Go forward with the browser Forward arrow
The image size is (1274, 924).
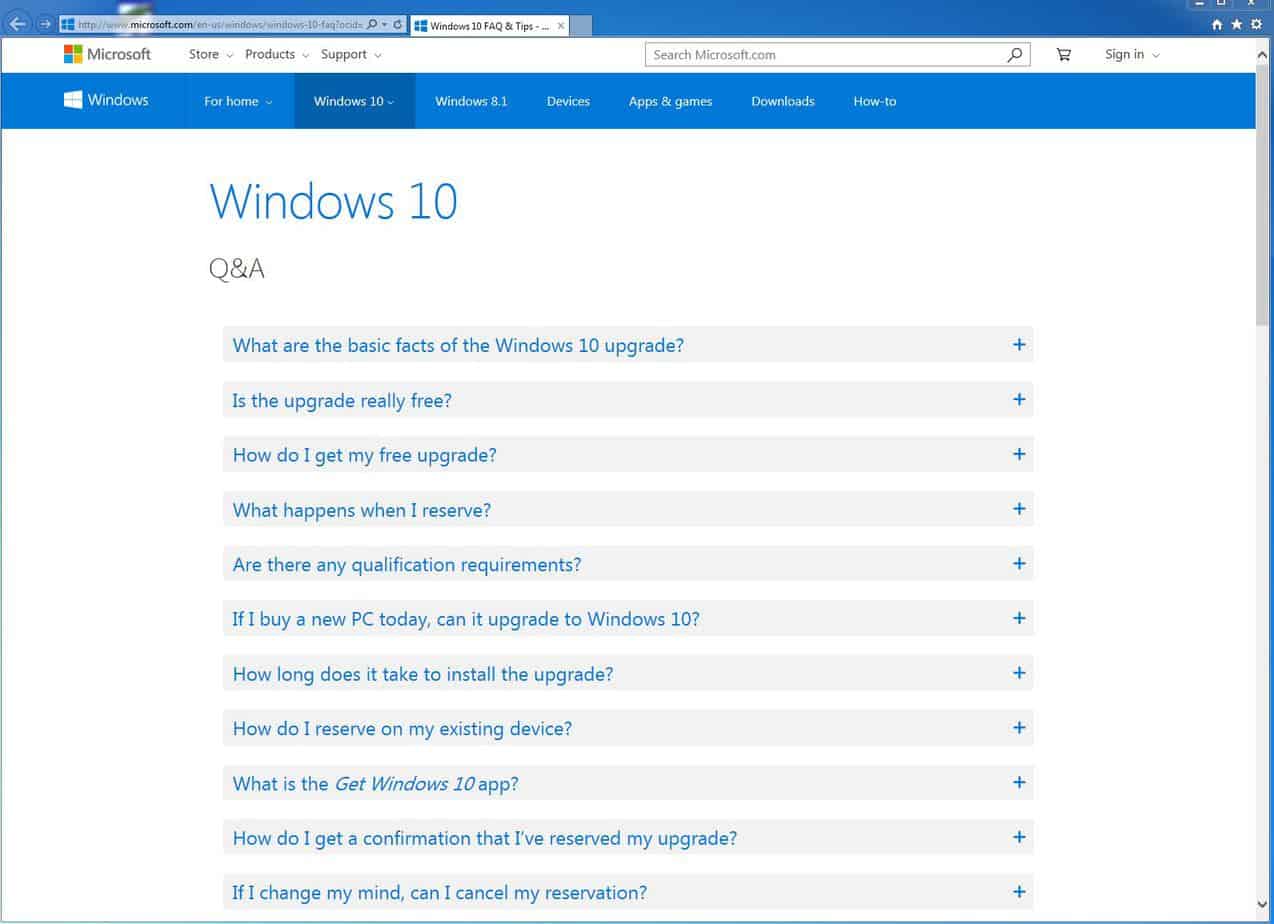click(x=44, y=24)
